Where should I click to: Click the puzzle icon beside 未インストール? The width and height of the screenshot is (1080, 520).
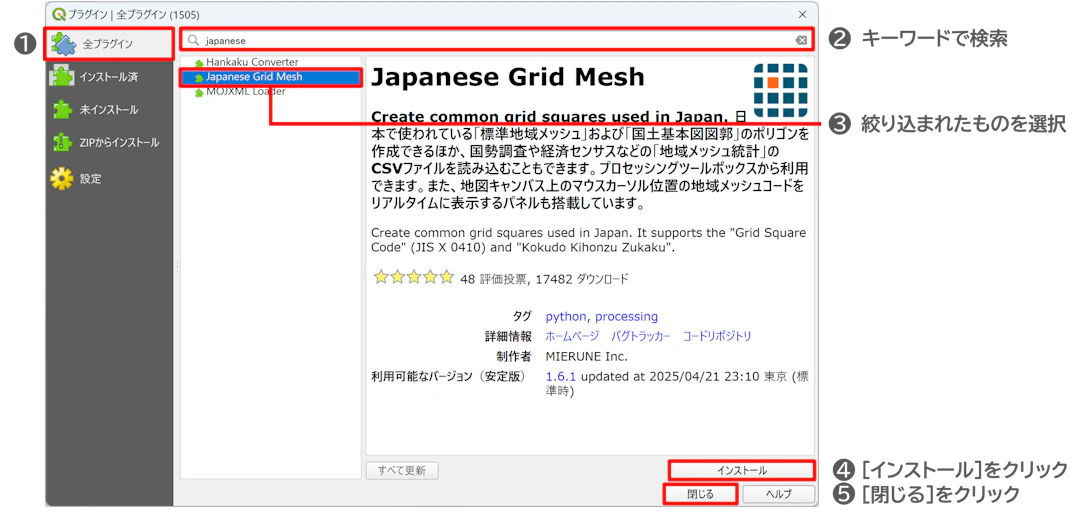pyautogui.click(x=63, y=110)
